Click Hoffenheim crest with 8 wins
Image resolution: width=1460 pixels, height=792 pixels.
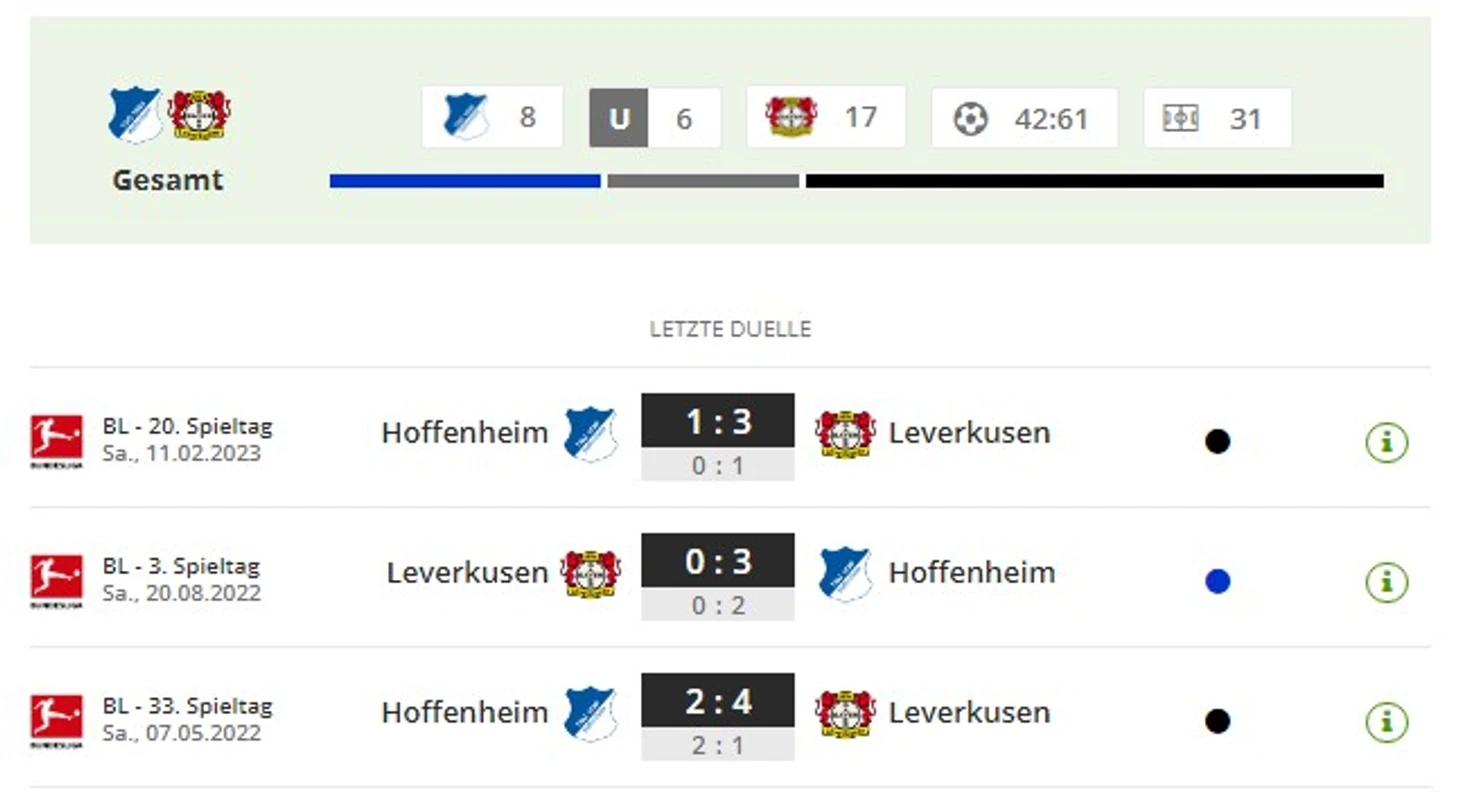[x=465, y=116]
